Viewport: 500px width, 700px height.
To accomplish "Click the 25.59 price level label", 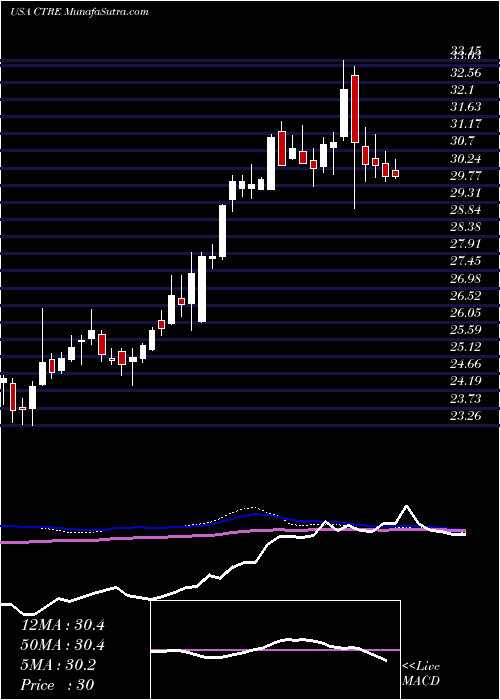I will tap(466, 330).
